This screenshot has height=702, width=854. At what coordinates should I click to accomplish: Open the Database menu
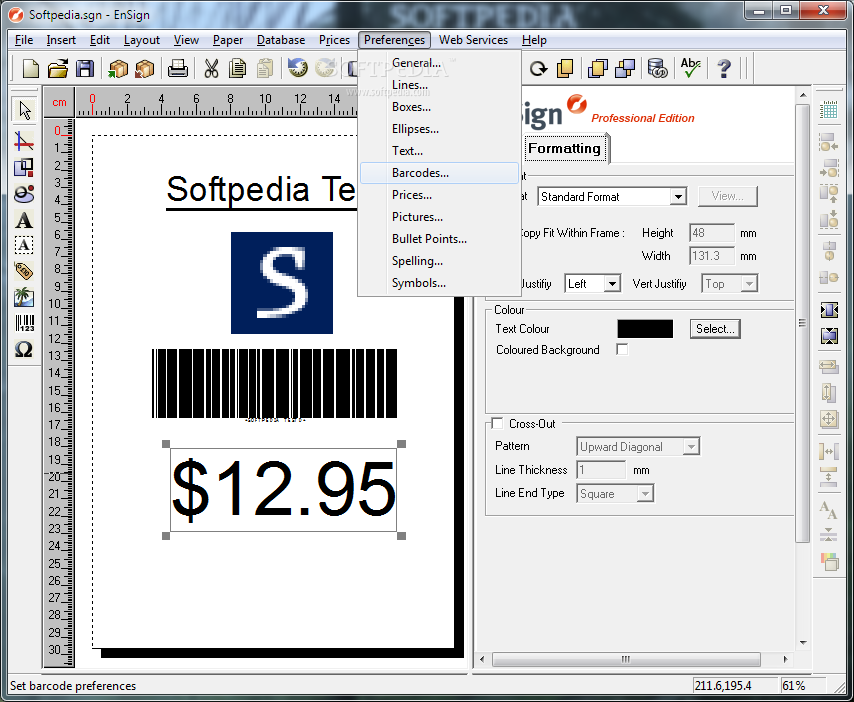tap(281, 40)
